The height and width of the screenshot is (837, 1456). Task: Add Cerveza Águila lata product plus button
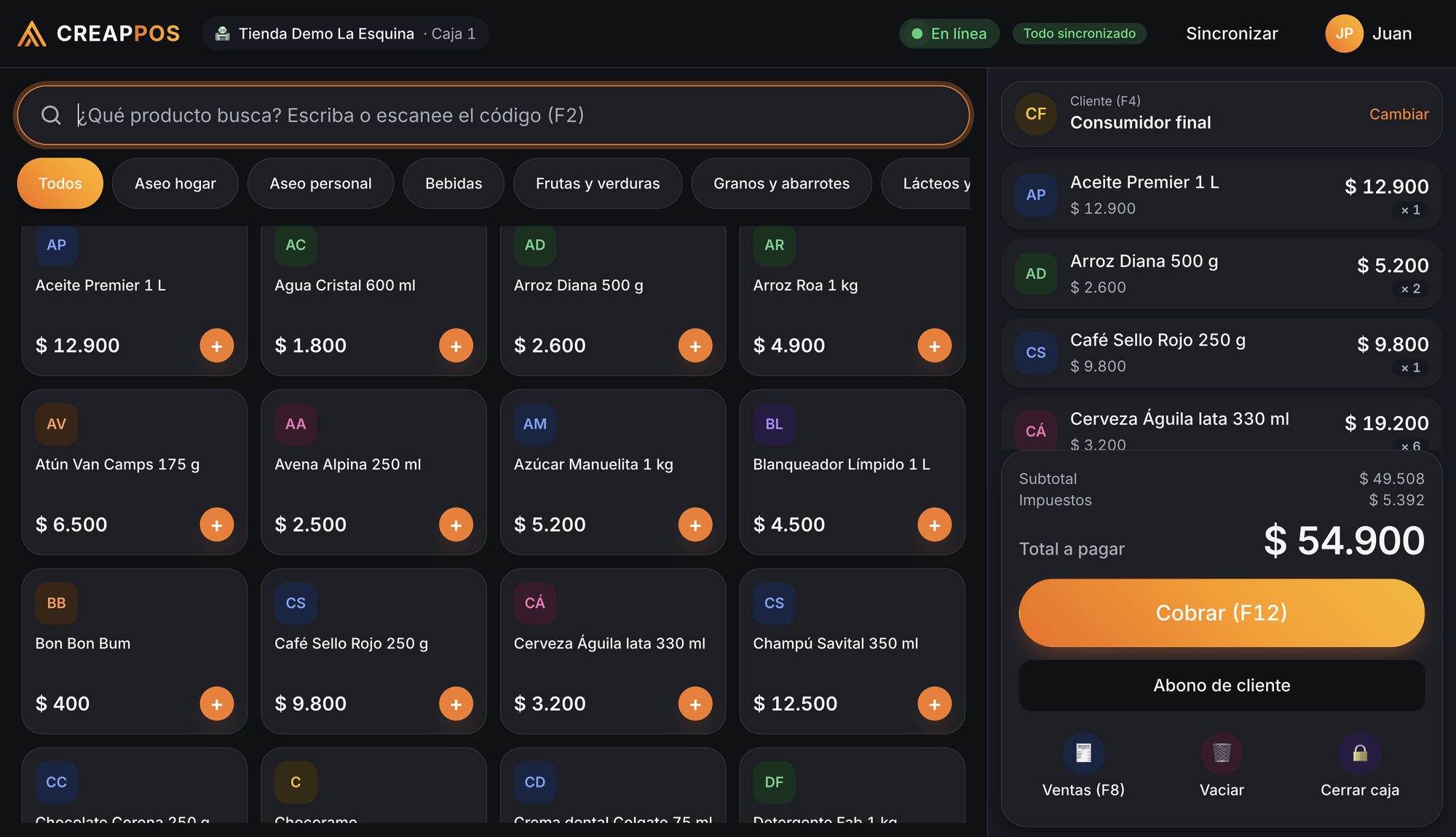tap(695, 704)
